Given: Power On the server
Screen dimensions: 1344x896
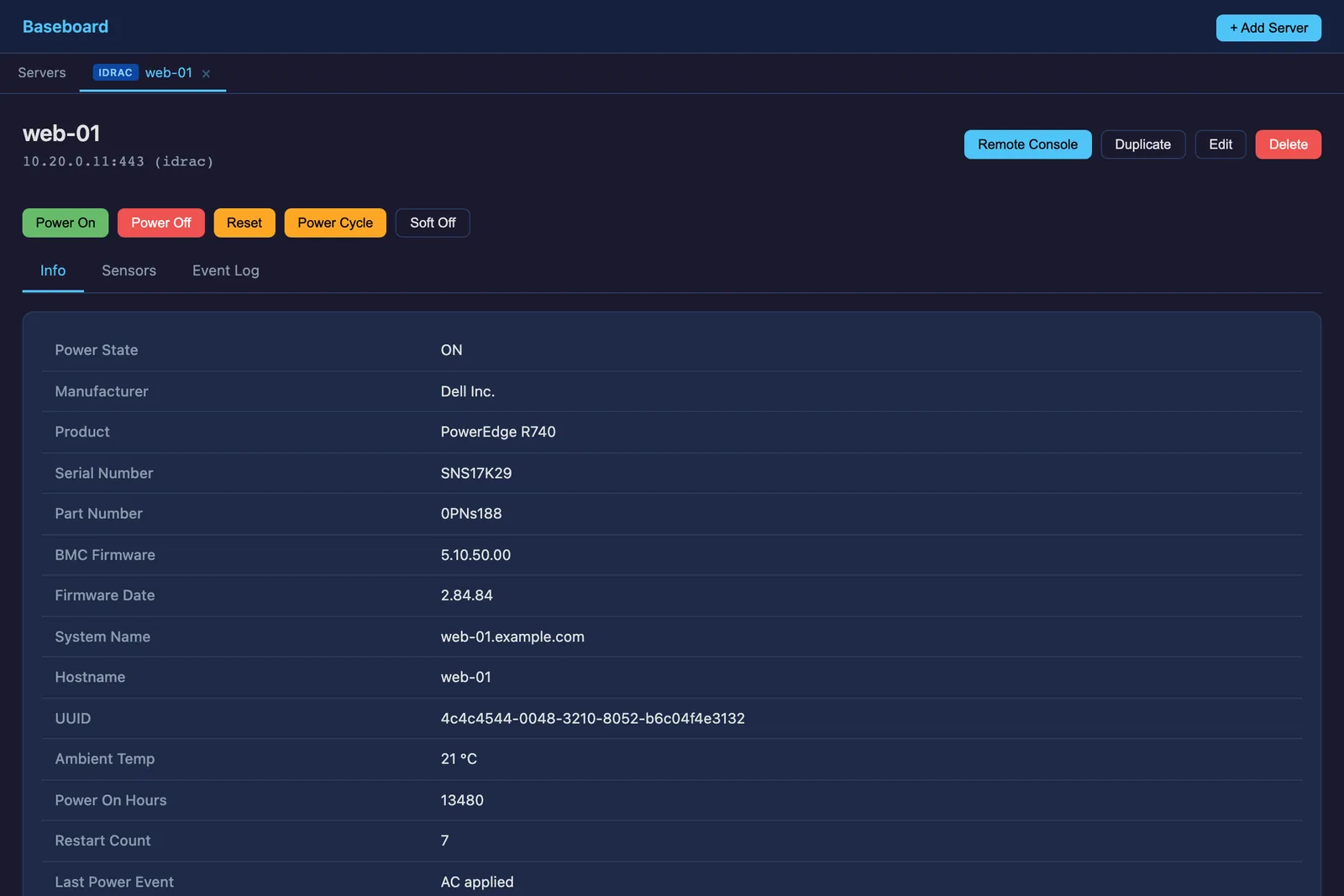Looking at the screenshot, I should tap(66, 223).
